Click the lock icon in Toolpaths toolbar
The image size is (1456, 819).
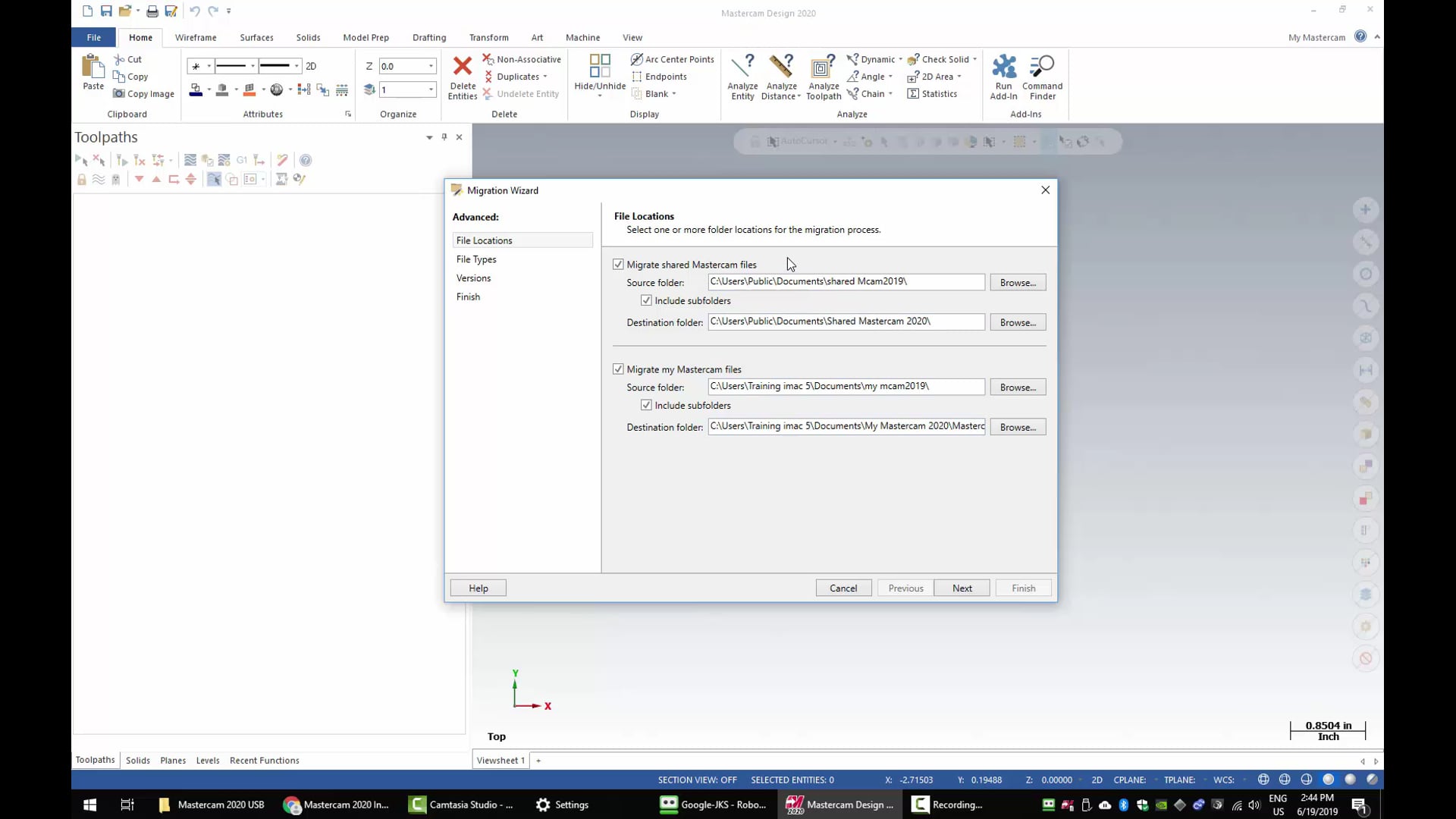[x=81, y=180]
